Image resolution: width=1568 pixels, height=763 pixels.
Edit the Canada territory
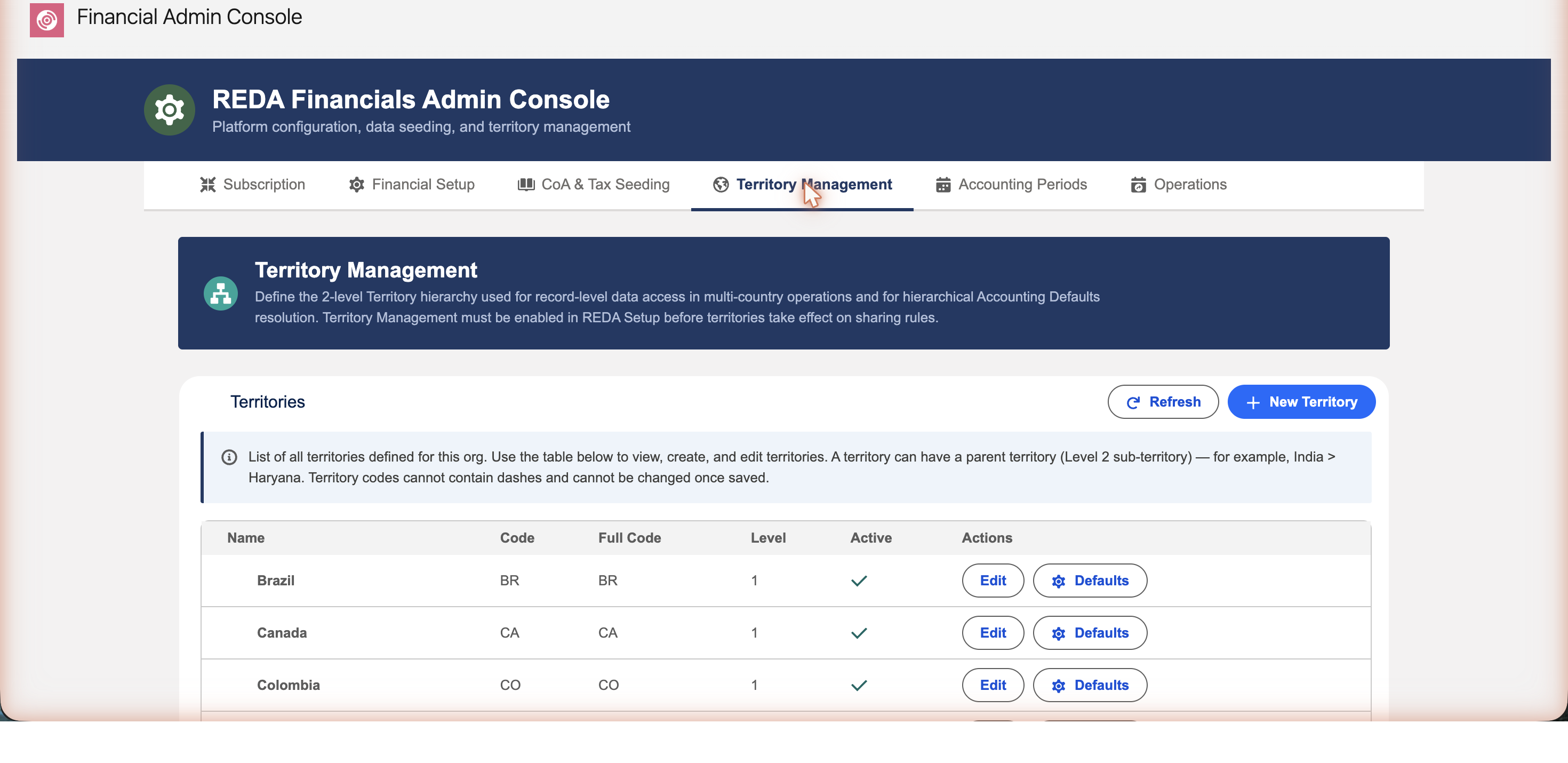click(x=993, y=633)
